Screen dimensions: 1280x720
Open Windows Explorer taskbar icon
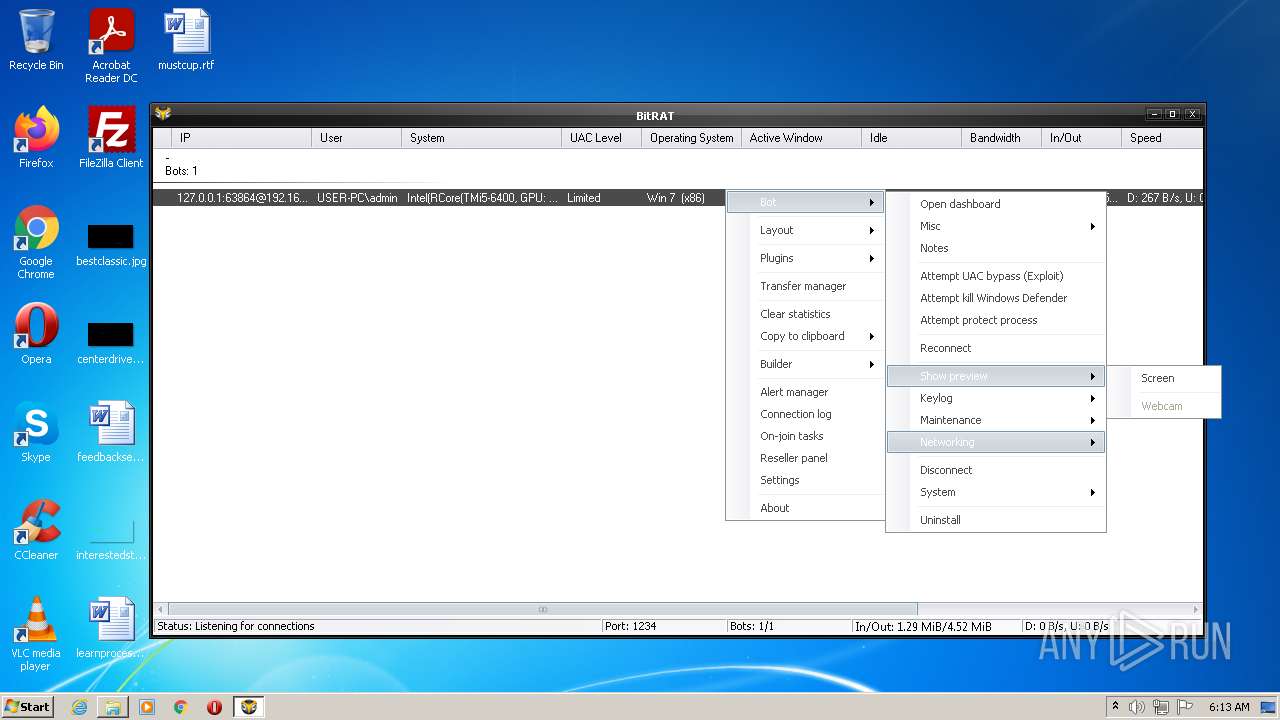(113, 707)
